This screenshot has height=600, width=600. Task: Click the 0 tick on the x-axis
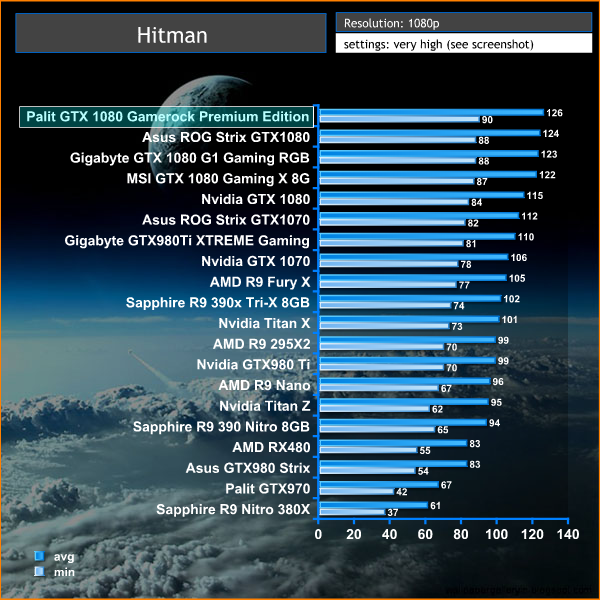pos(318,534)
